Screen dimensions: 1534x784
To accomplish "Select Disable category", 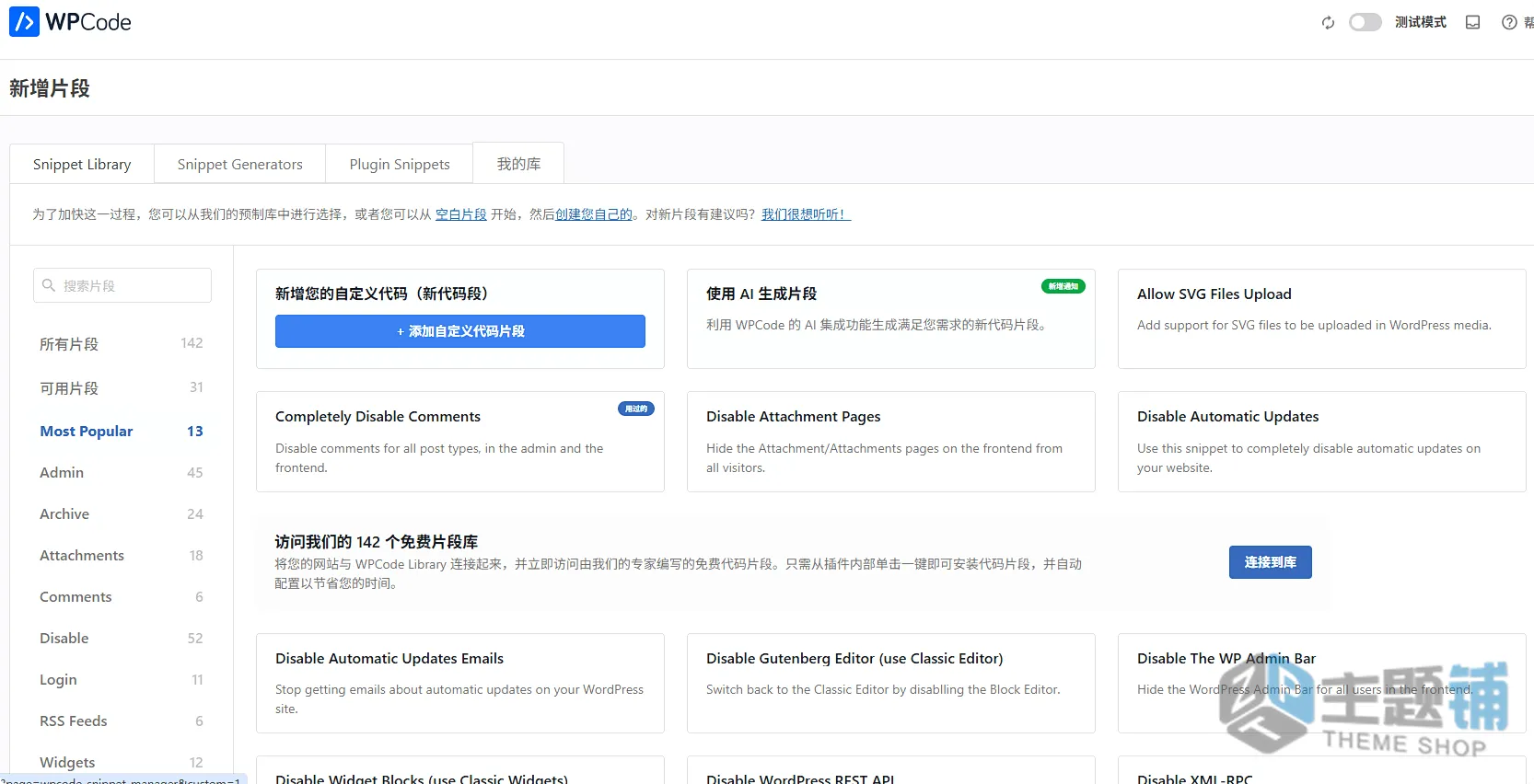I will (x=122, y=638).
